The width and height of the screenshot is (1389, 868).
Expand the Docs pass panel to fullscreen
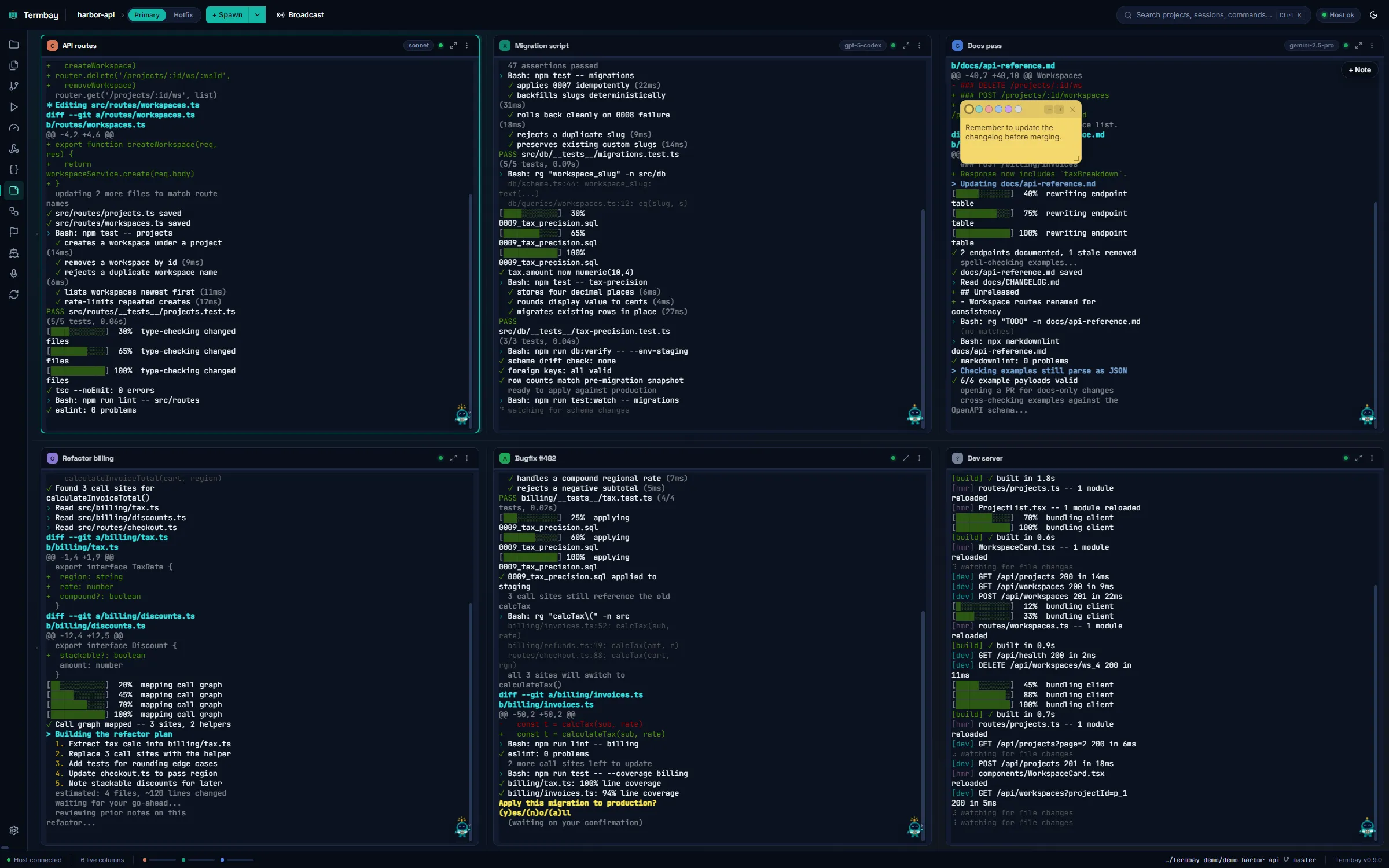click(x=1359, y=46)
